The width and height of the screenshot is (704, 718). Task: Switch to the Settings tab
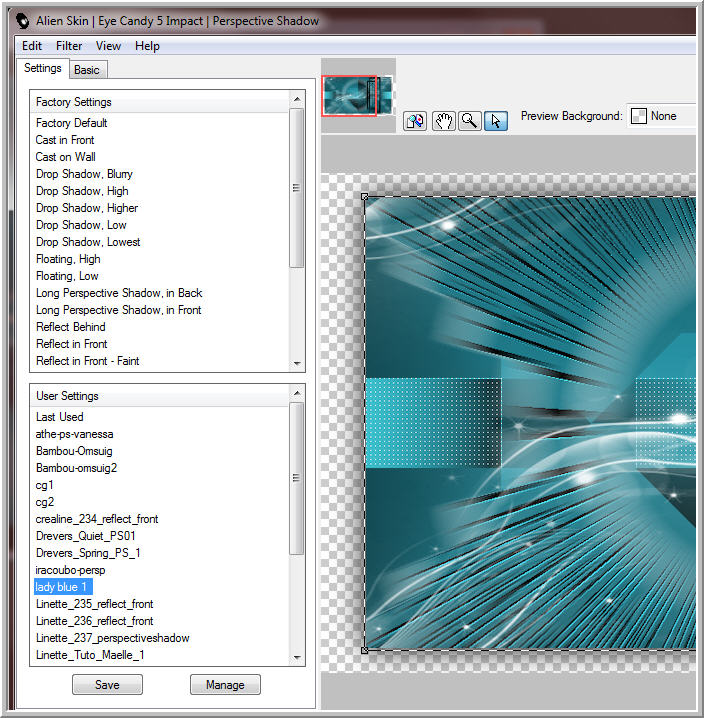click(x=43, y=68)
